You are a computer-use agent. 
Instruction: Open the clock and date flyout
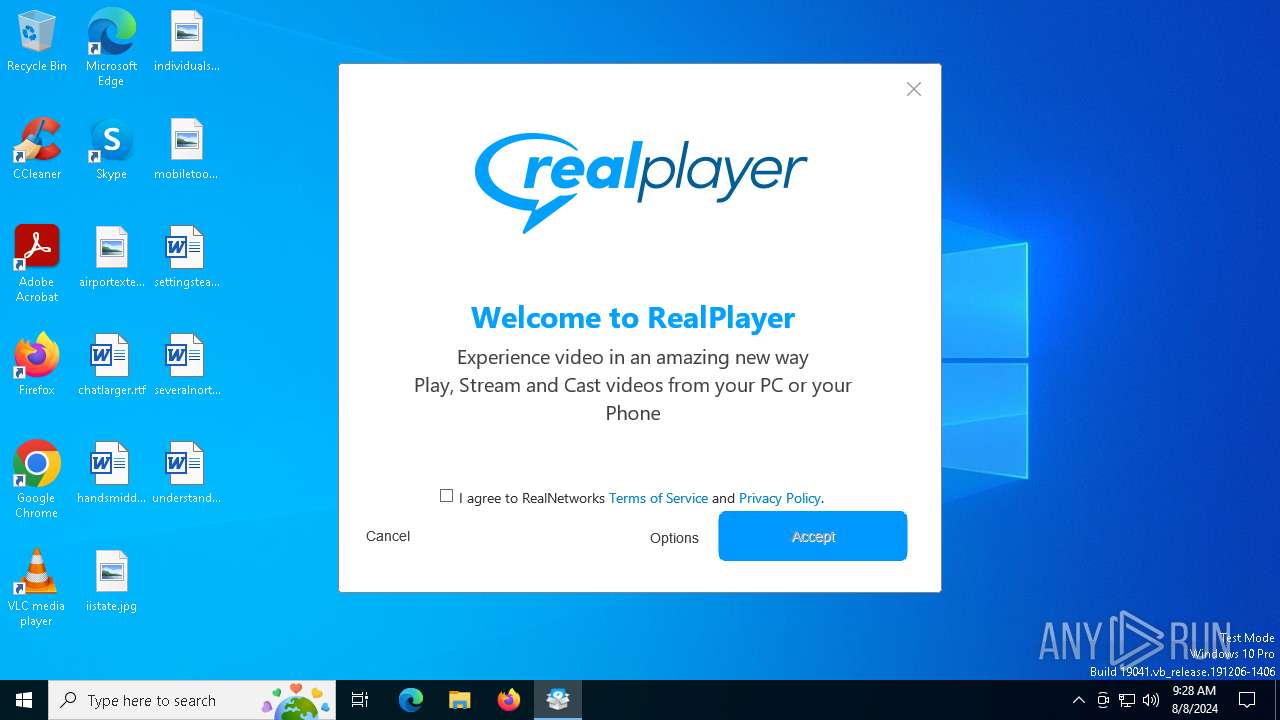point(1194,700)
